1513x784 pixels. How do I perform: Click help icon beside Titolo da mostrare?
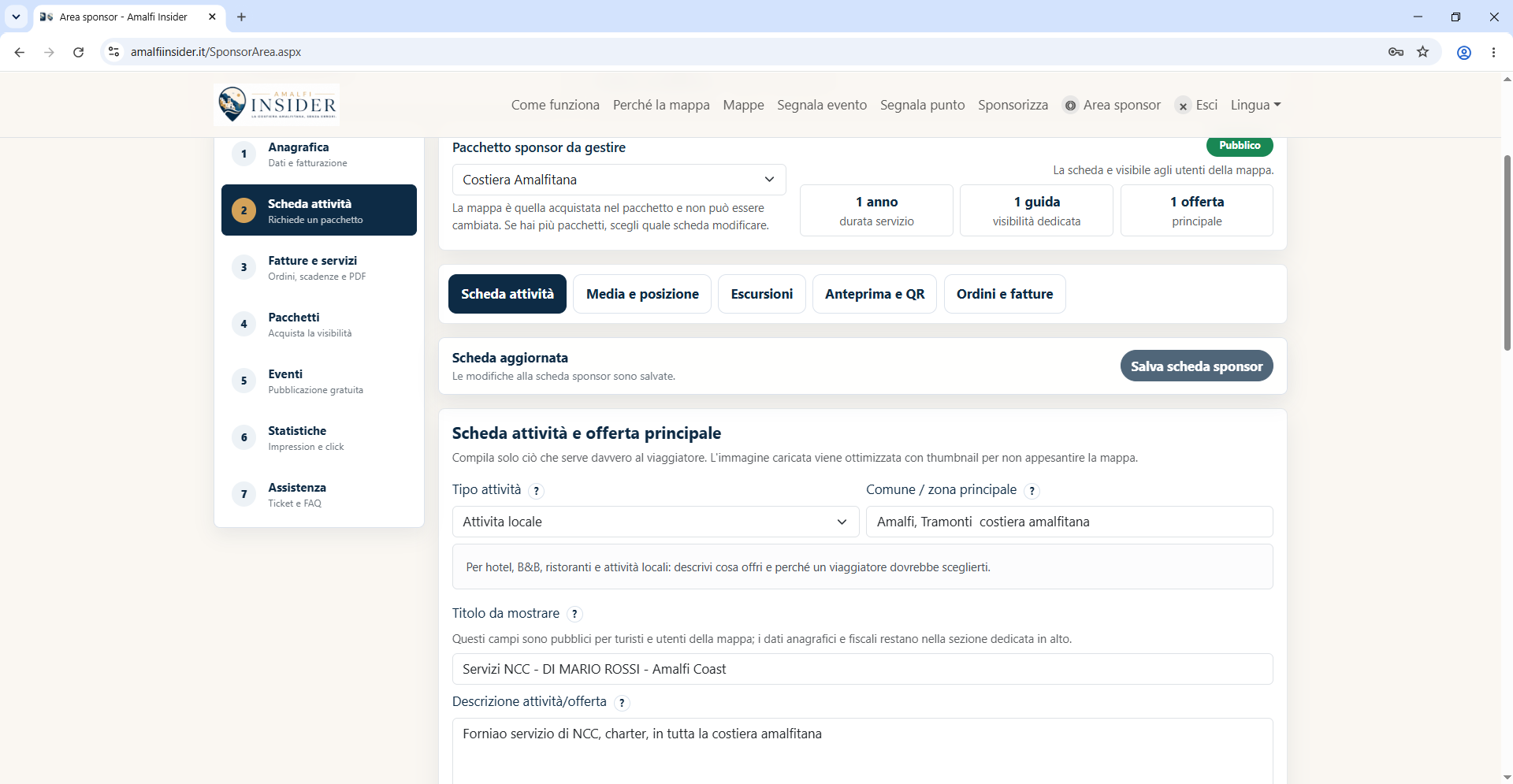click(x=575, y=614)
